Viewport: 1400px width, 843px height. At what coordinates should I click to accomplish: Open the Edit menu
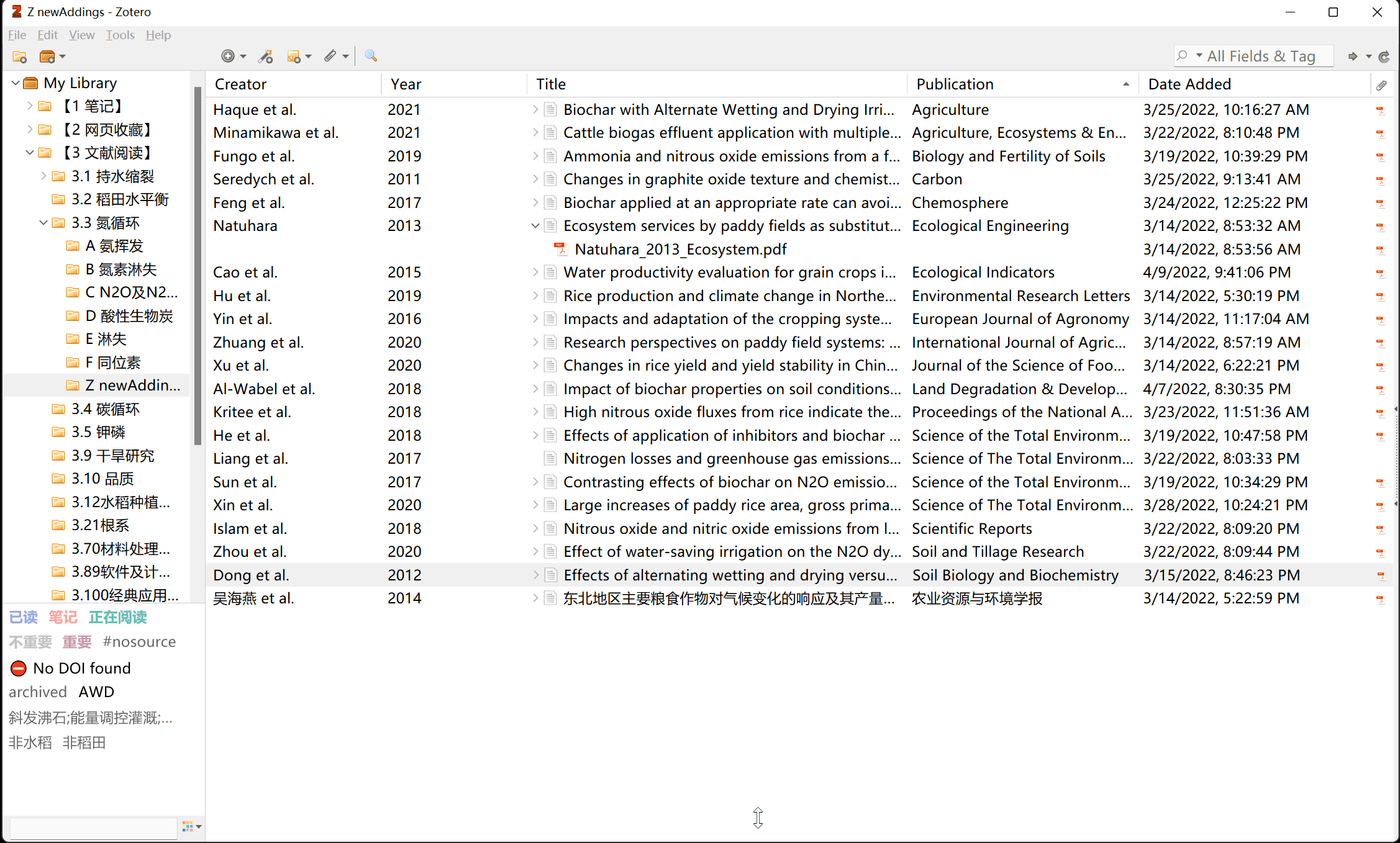point(47,35)
